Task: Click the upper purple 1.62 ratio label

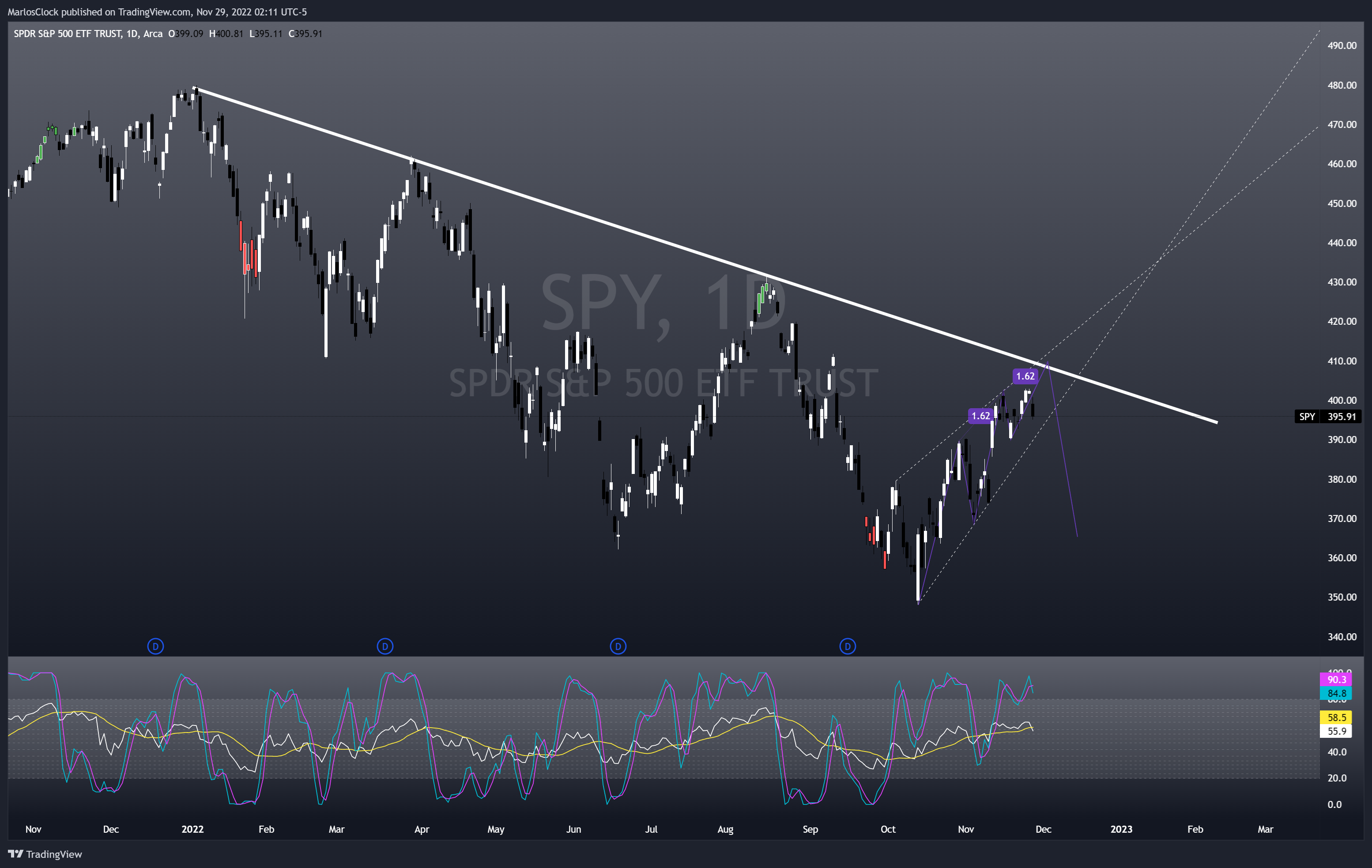Action: [1025, 376]
